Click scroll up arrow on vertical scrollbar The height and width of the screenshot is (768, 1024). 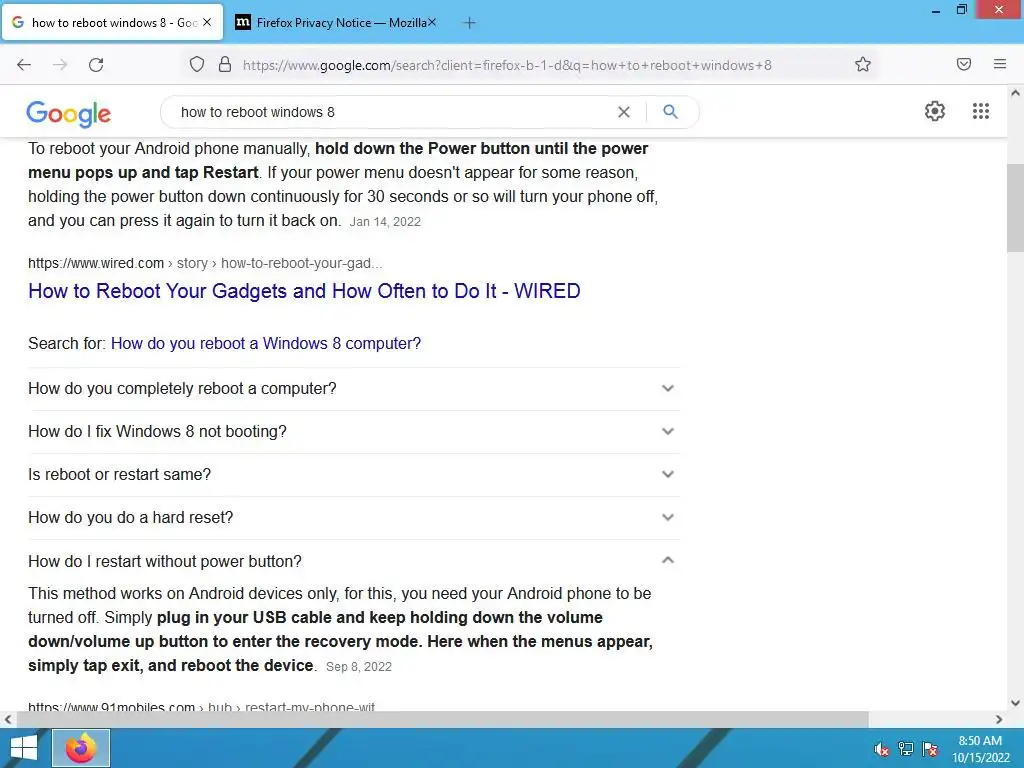[x=1015, y=93]
